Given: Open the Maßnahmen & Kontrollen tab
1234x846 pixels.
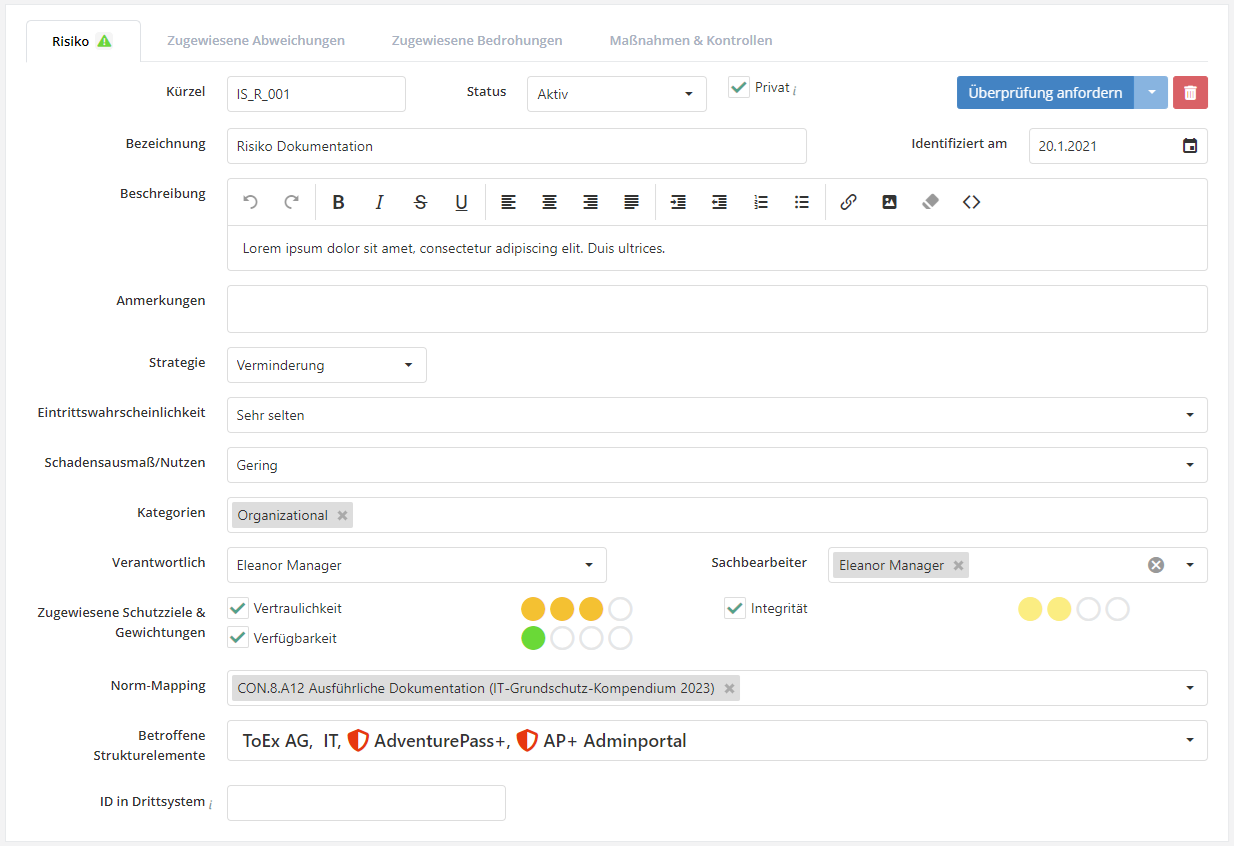Looking at the screenshot, I should [690, 41].
